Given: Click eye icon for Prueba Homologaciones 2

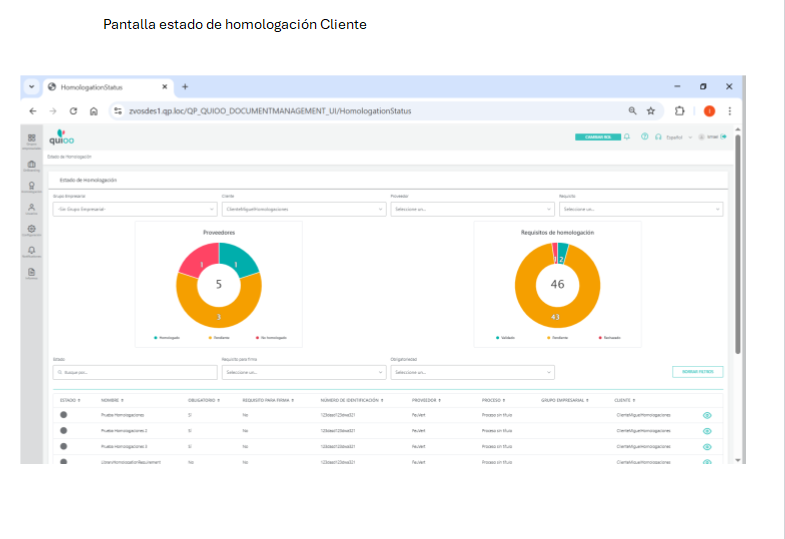Looking at the screenshot, I should click(x=707, y=430).
